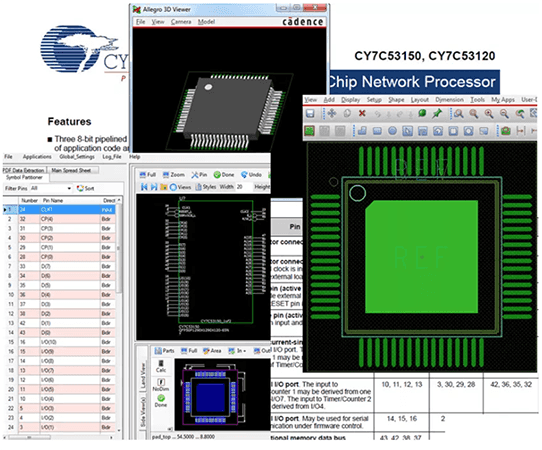The width and height of the screenshot is (542, 450).
Task: Open Log_File menu
Action: (112, 157)
